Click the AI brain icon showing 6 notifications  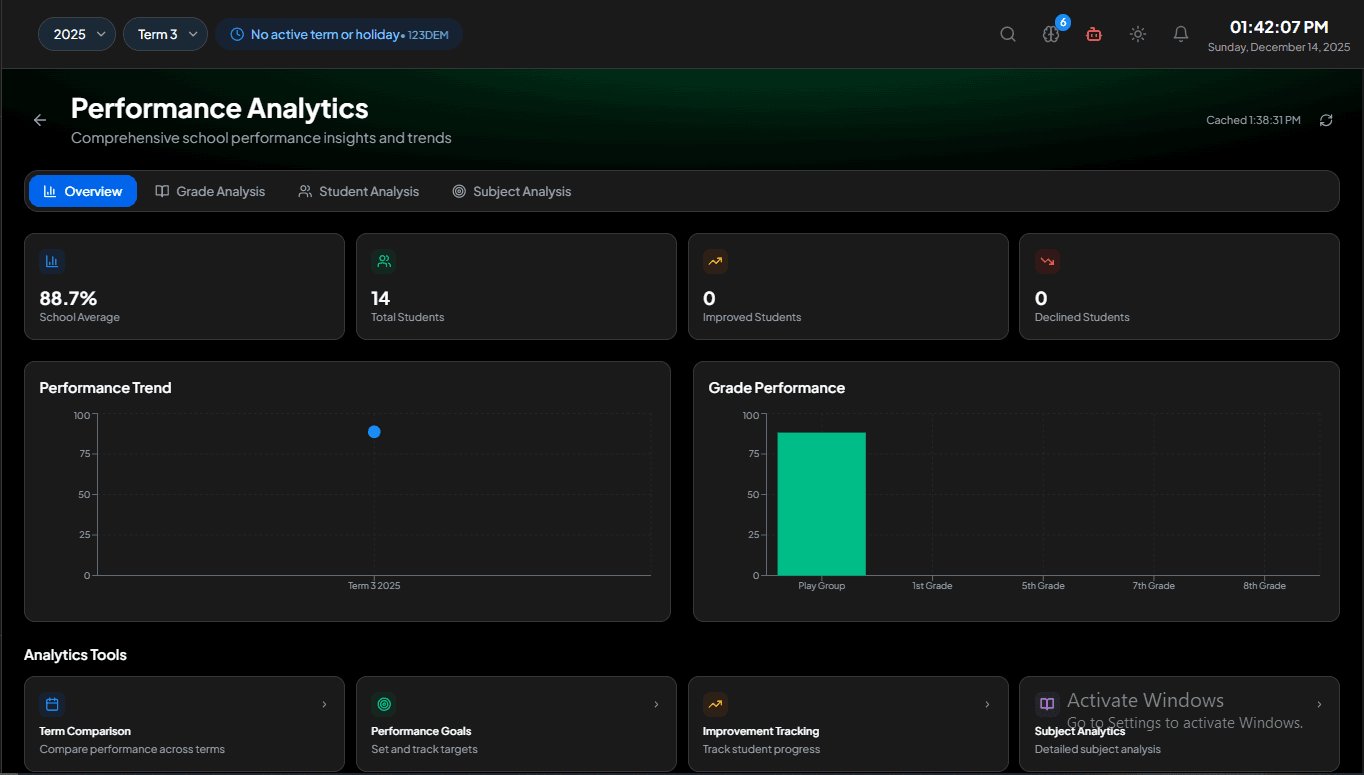(1051, 34)
